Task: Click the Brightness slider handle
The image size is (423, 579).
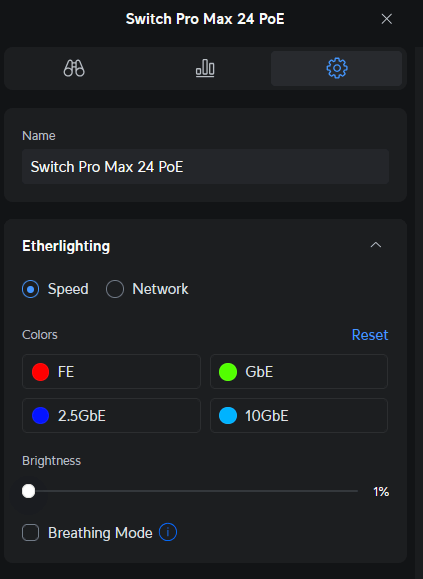Action: click(28, 491)
